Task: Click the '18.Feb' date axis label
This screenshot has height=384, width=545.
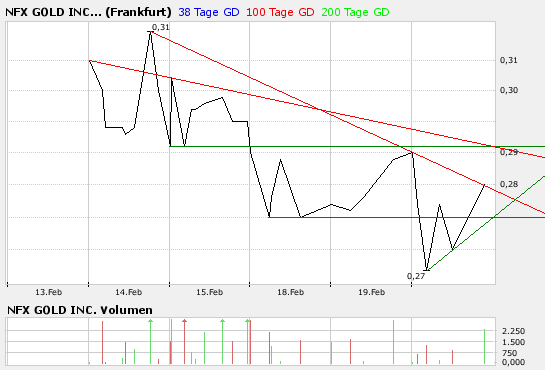Action: (291, 292)
